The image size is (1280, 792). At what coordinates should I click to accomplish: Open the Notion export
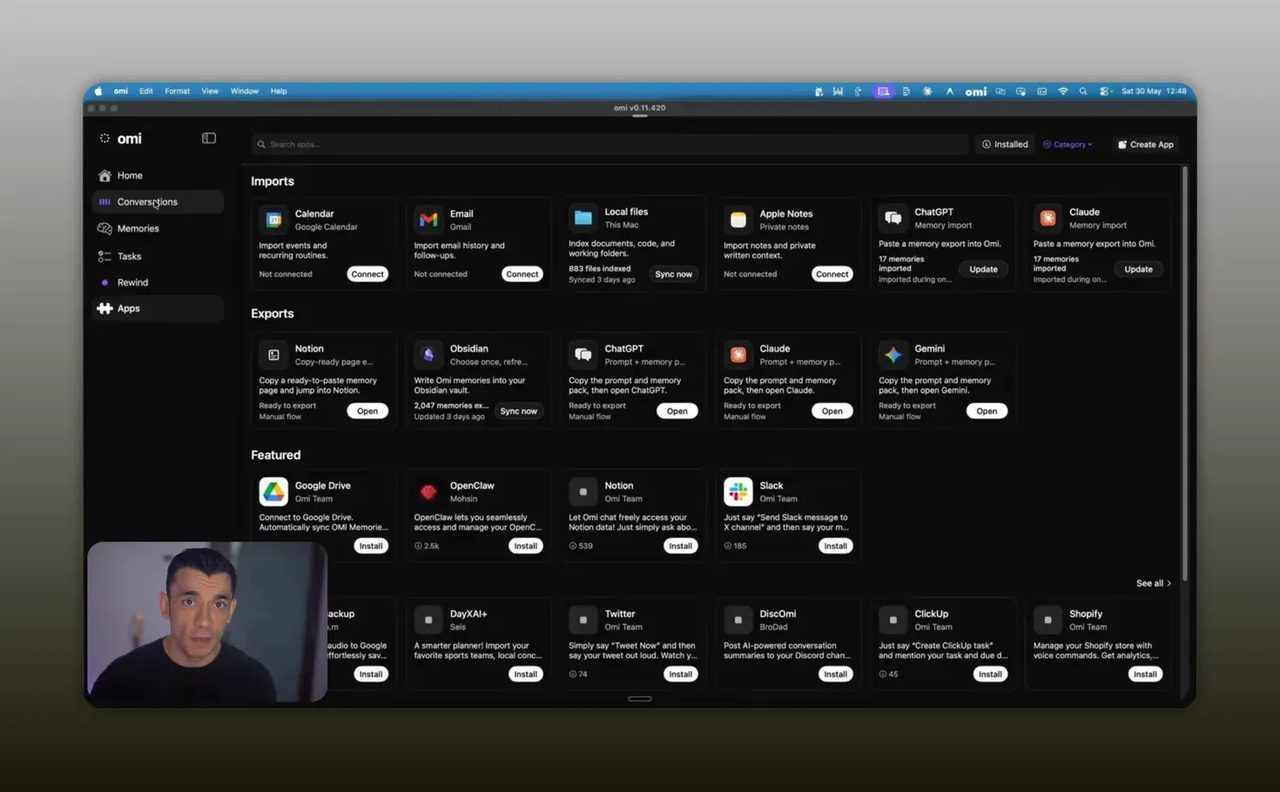tap(367, 411)
